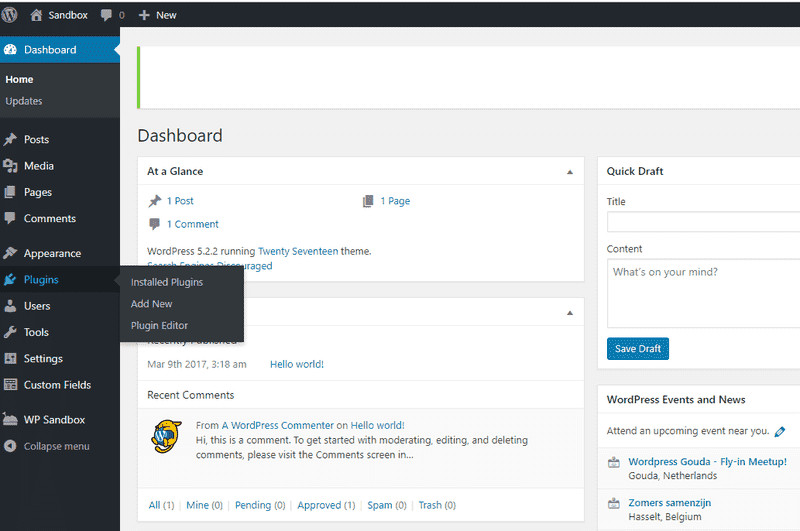
Task: Collapse the Activity panel with its triangle
Action: [x=570, y=313]
